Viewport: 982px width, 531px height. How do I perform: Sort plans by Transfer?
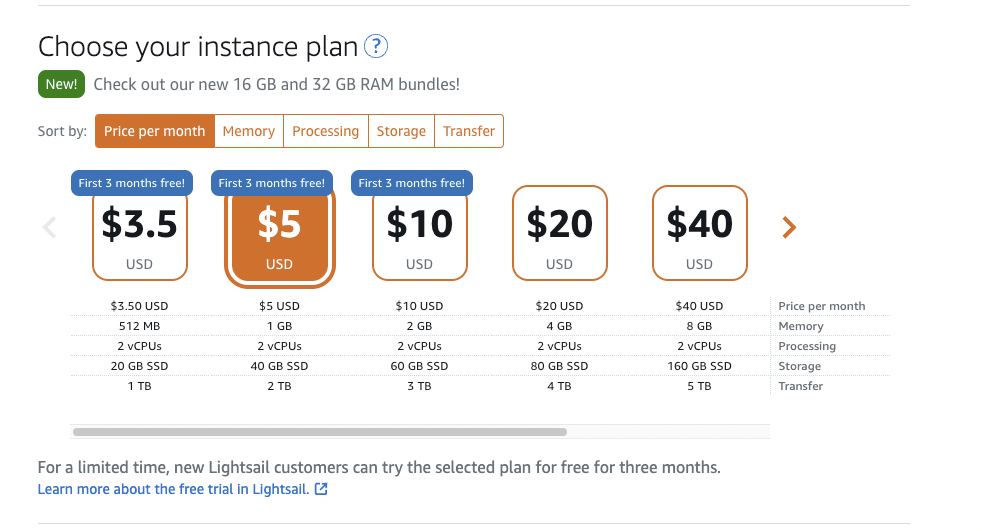click(x=469, y=131)
